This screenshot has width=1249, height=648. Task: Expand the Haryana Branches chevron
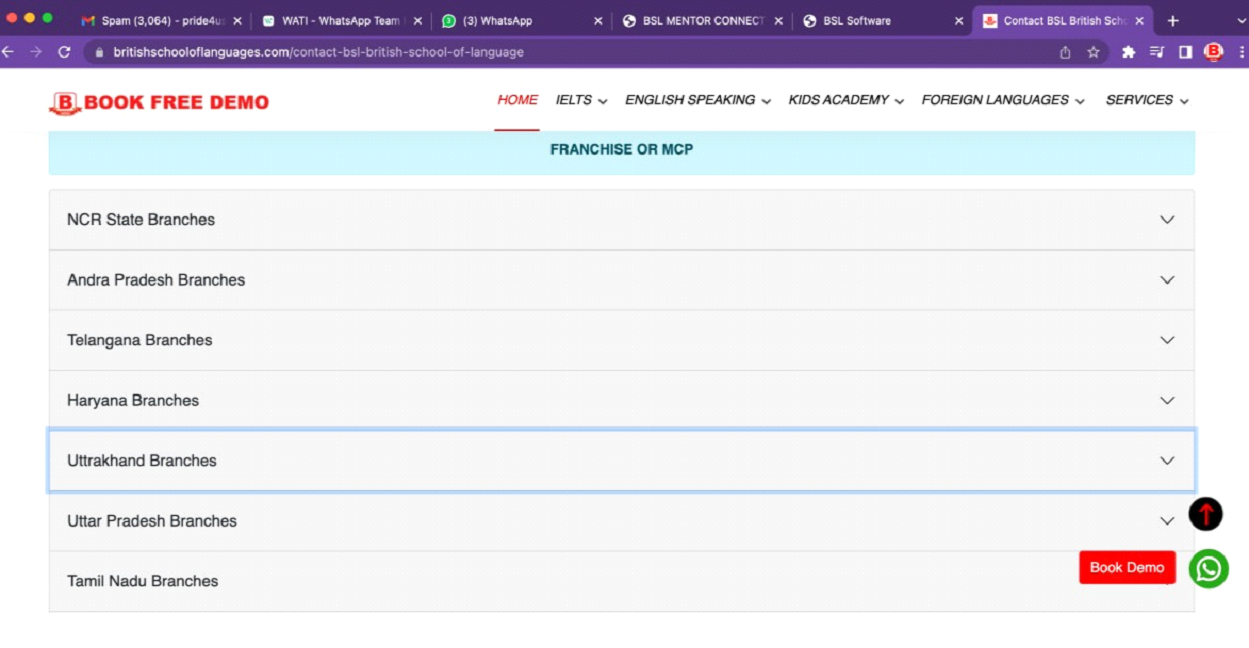pyautogui.click(x=1166, y=401)
